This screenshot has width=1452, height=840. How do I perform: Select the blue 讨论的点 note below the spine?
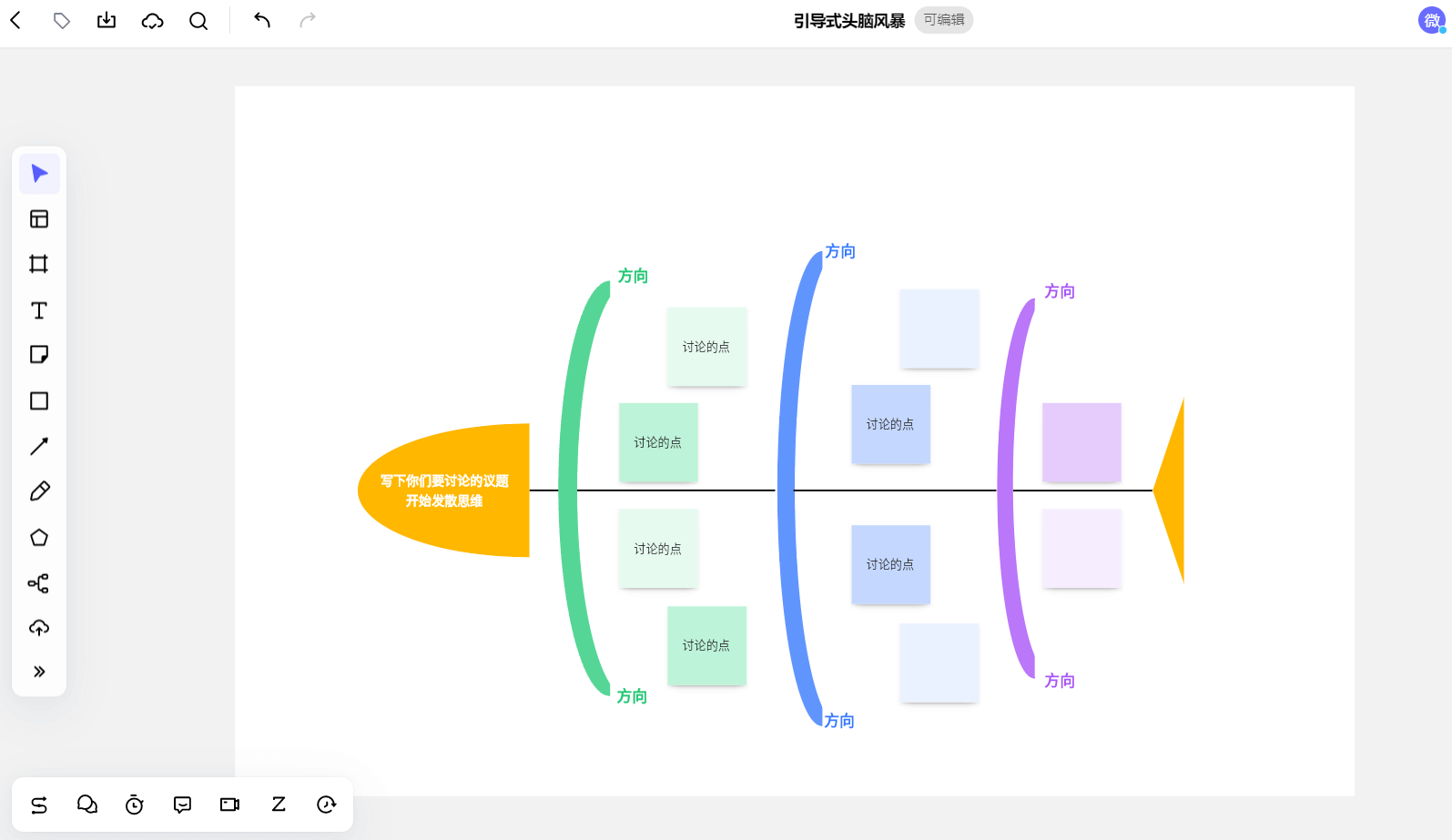pyautogui.click(x=890, y=564)
